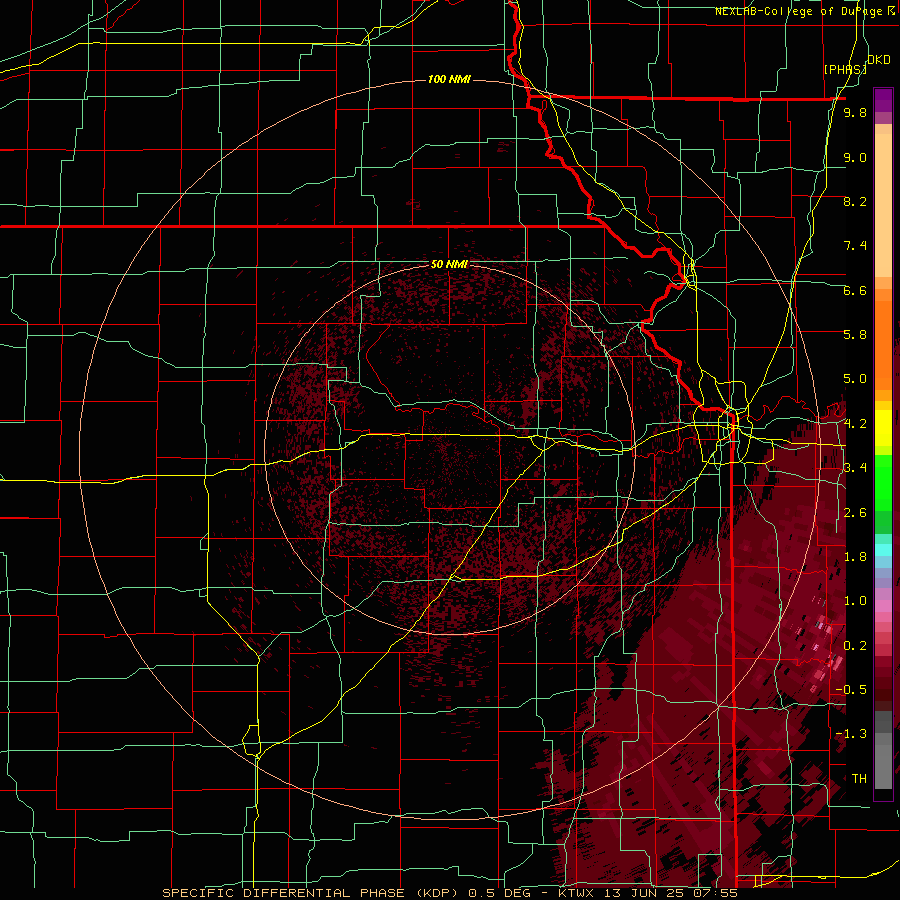Viewport: 900px width, 900px height.
Task: Click the 9.0 value on the color scale
Action: coord(855,157)
